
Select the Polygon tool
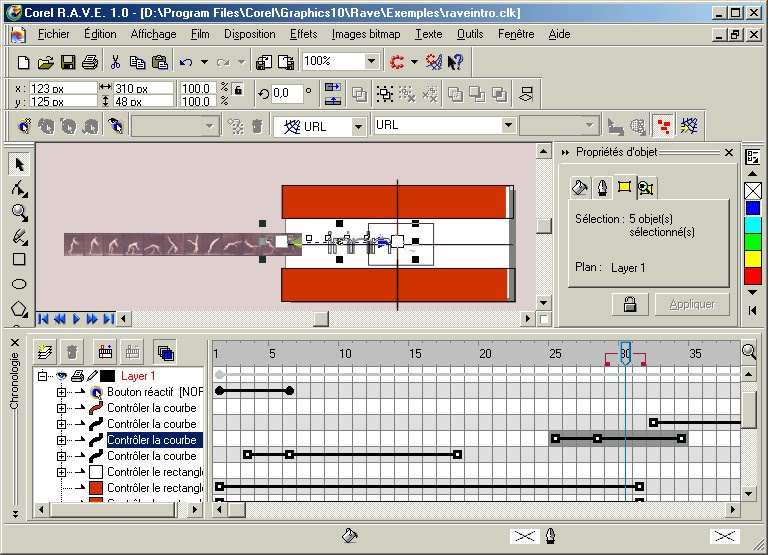[19, 309]
